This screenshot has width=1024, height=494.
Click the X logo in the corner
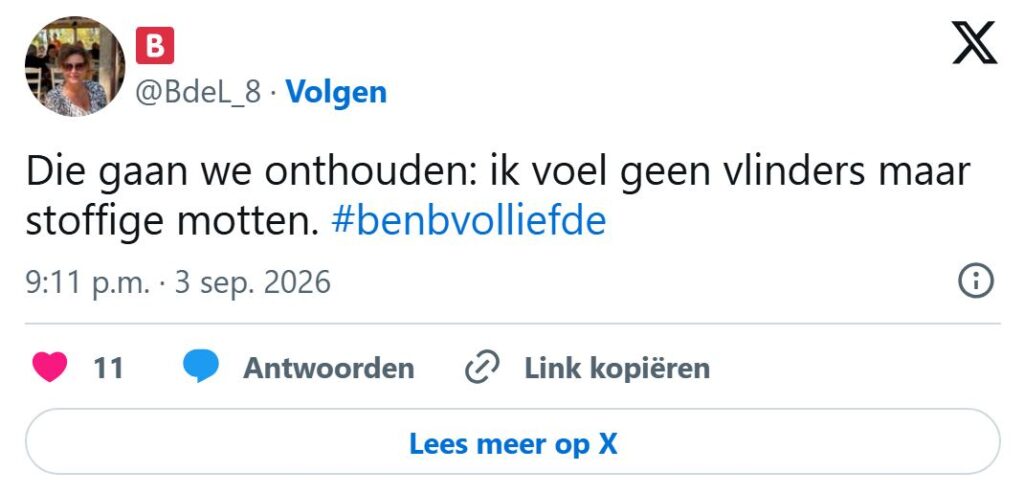coord(974,42)
